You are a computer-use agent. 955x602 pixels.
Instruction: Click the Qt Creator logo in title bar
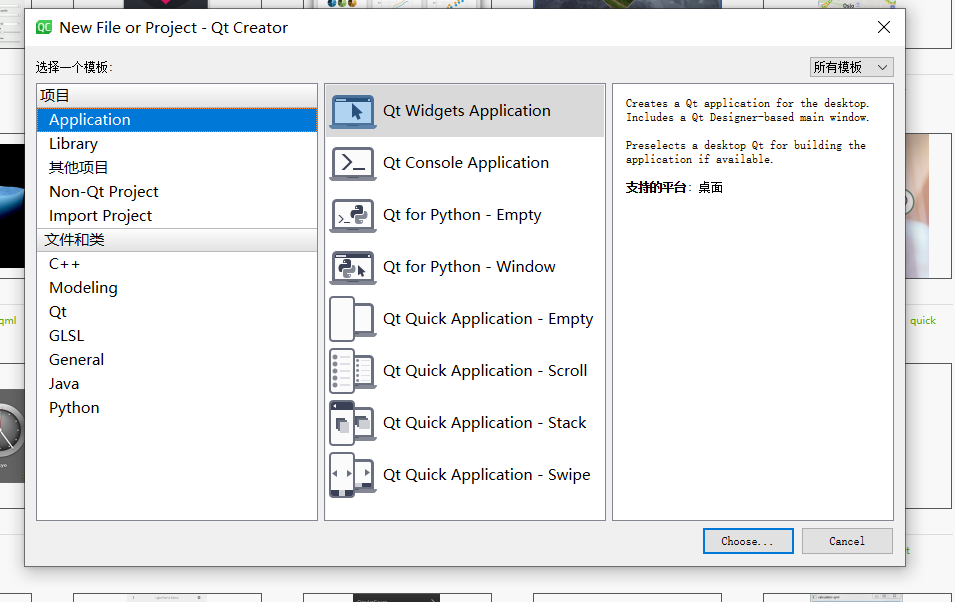click(44, 27)
